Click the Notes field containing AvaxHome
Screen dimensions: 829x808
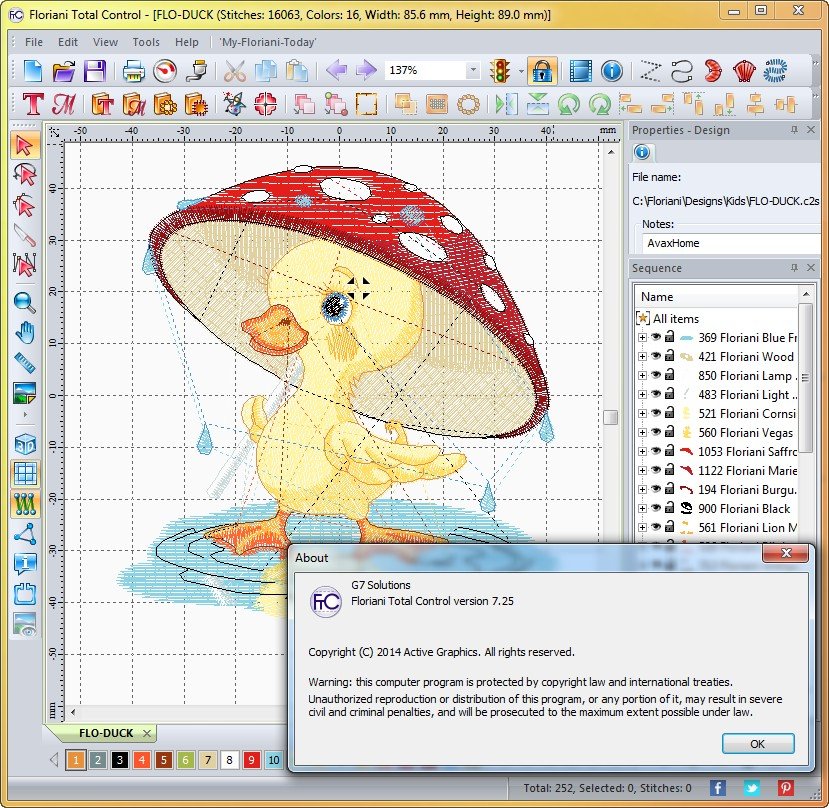pyautogui.click(x=732, y=243)
